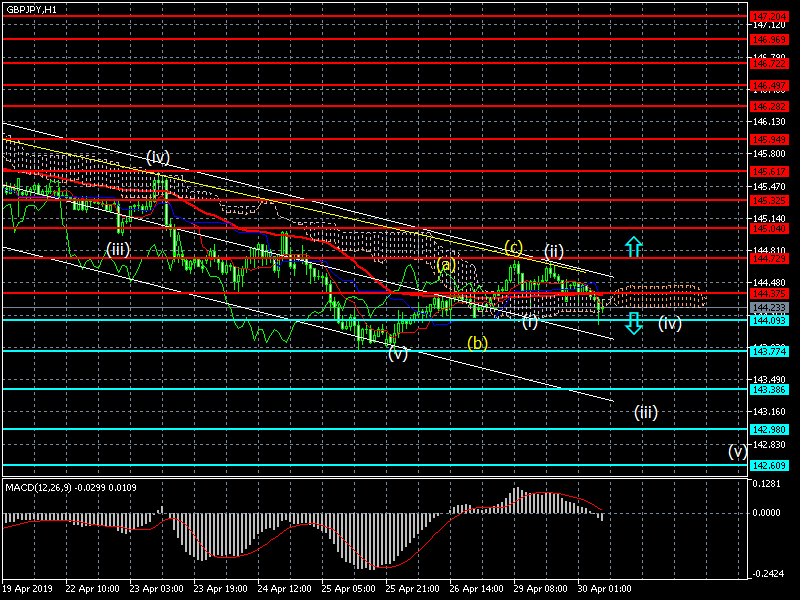Click the 143.160 price scale value
This screenshot has width=800, height=600.
pos(769,412)
